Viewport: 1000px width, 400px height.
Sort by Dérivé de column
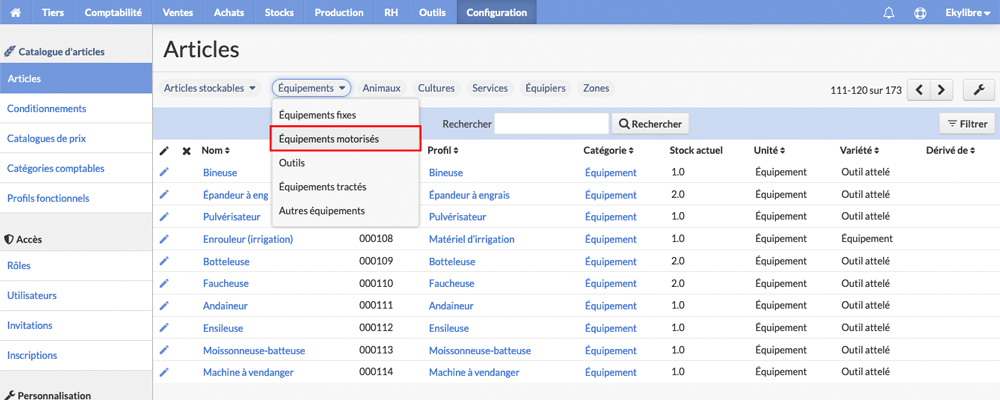click(950, 151)
